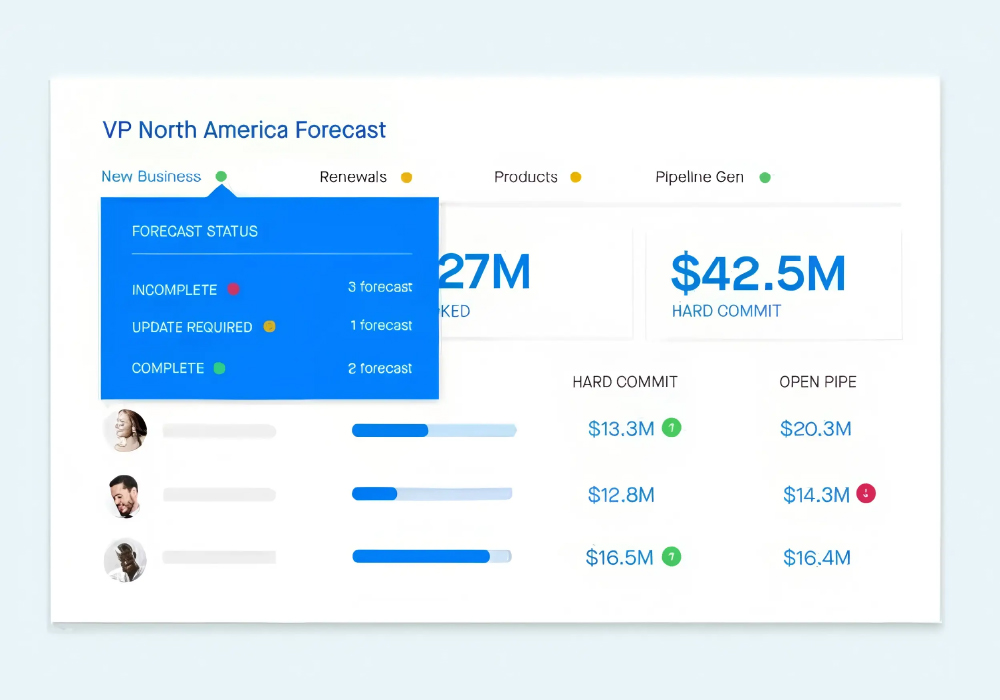Click the $42.5M Hard Commit card
Screen dimensions: 1000x700
coord(773,284)
